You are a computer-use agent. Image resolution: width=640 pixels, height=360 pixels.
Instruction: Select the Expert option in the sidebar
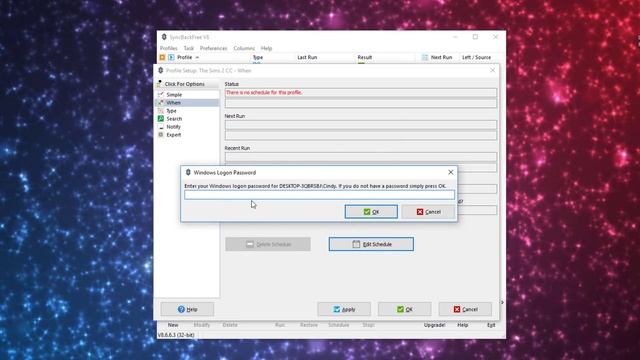click(x=174, y=135)
